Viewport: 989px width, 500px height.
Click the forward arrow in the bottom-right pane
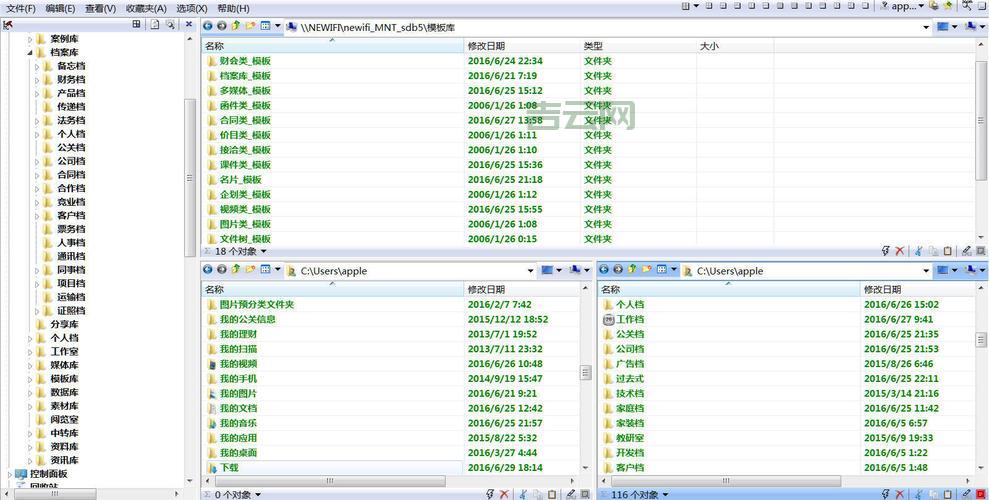[x=618, y=270]
